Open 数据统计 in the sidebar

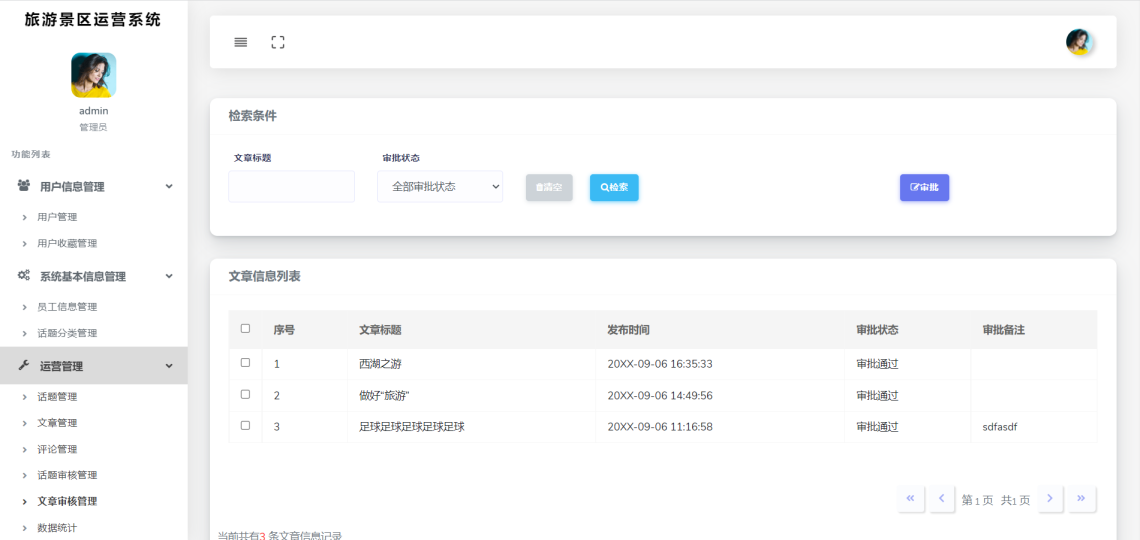(57, 528)
